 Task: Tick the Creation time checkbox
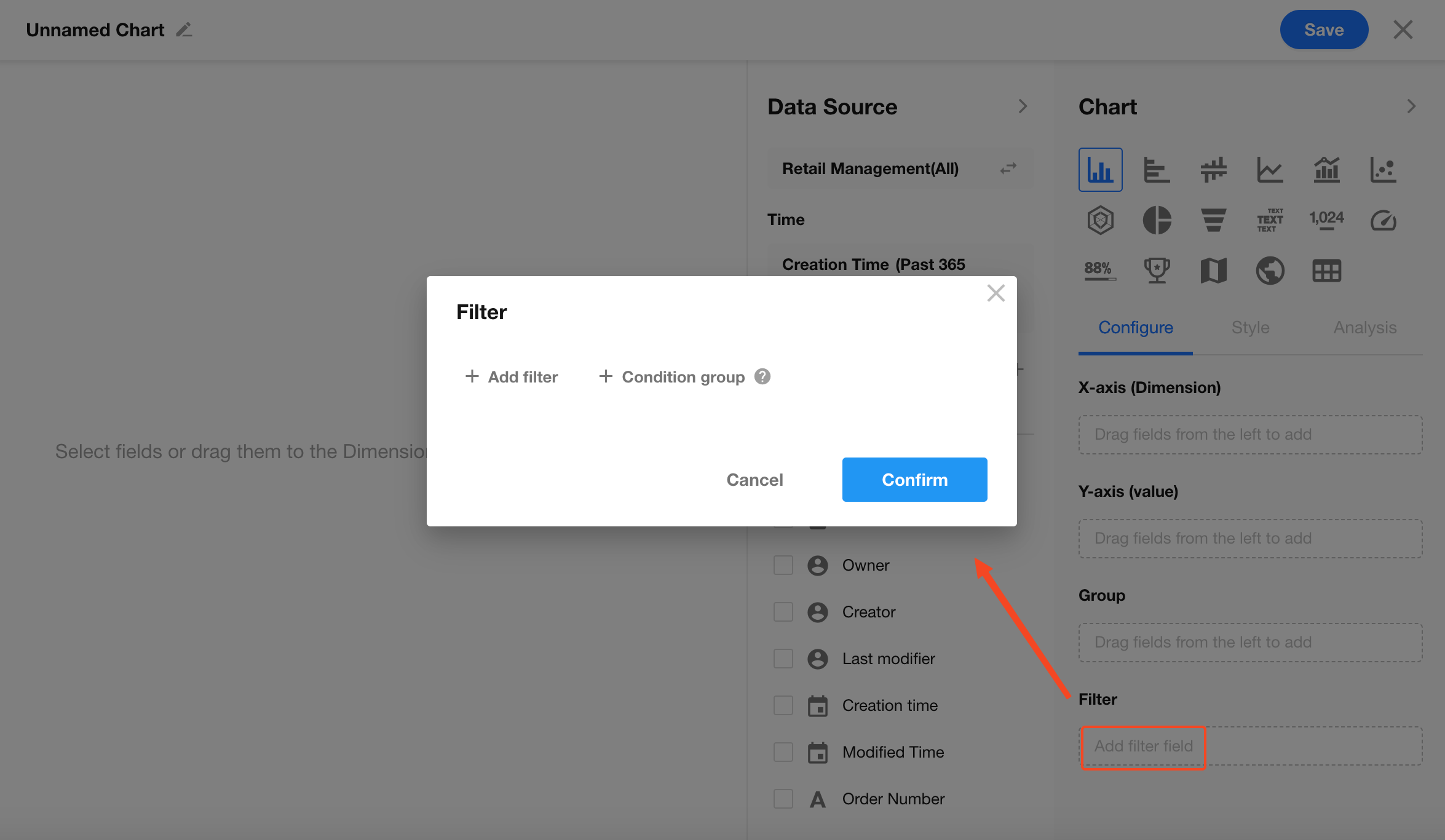(783, 705)
